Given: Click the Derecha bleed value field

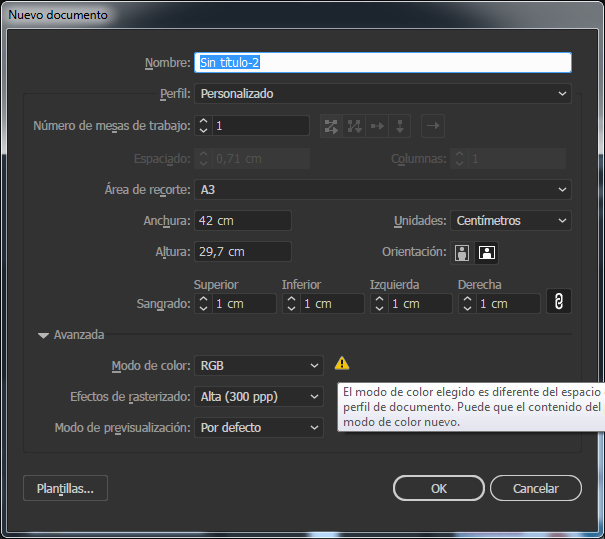Looking at the screenshot, I should tap(508, 304).
